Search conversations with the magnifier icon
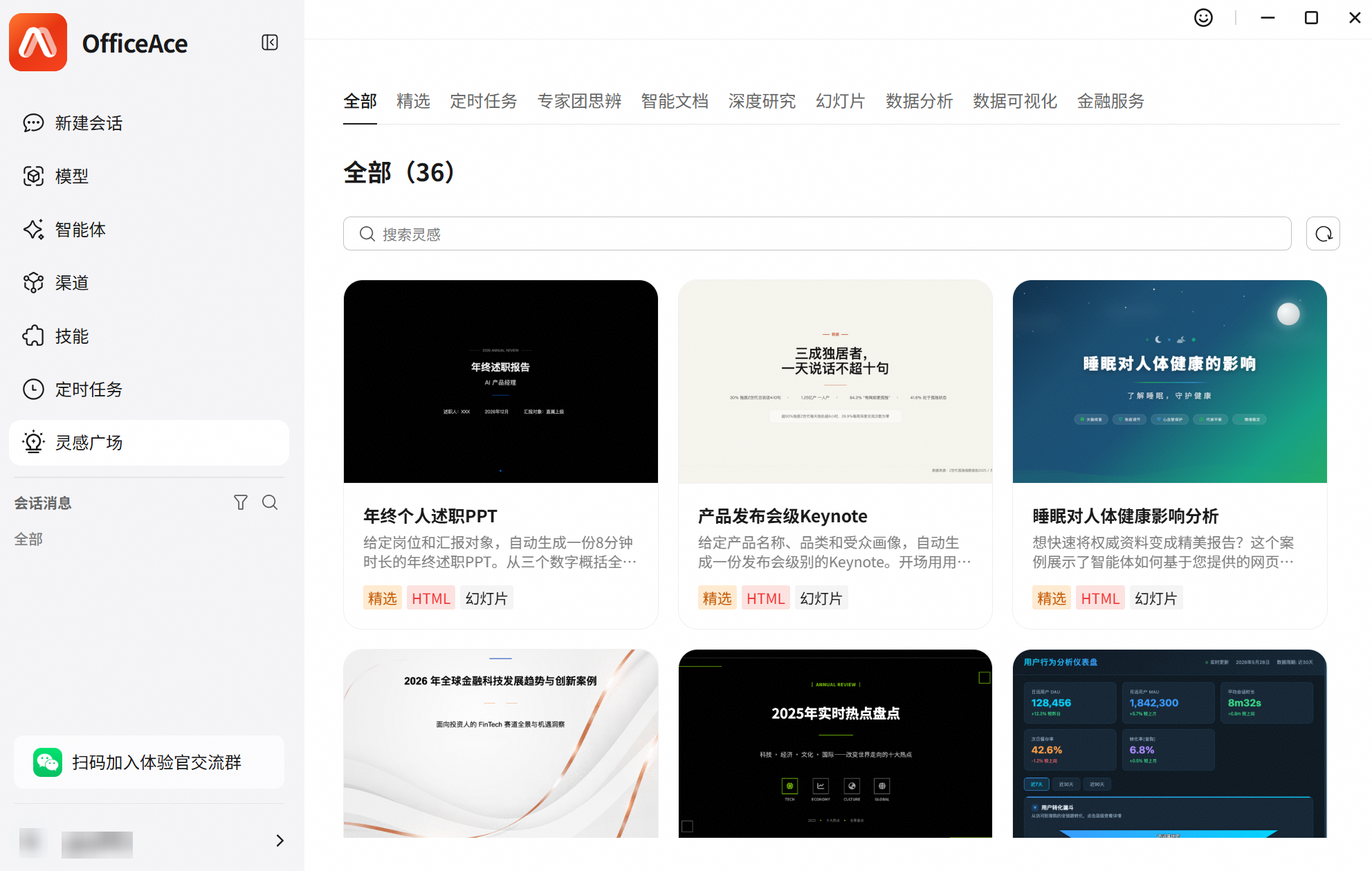 [x=270, y=503]
